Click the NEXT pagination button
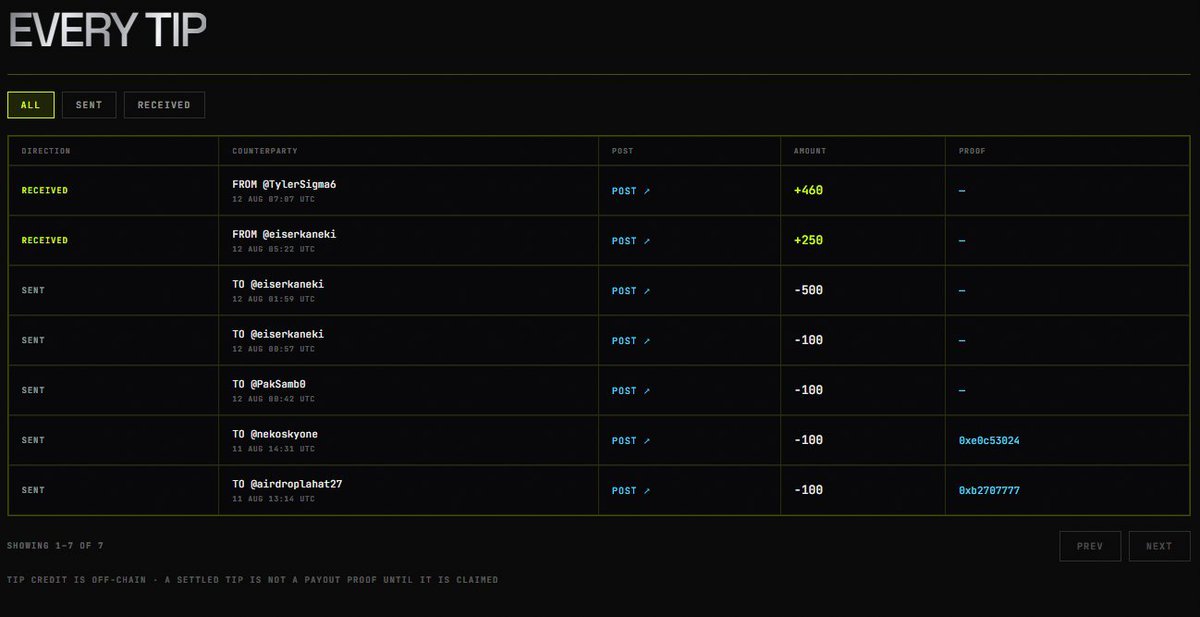Image resolution: width=1200 pixels, height=617 pixels. 1159,546
